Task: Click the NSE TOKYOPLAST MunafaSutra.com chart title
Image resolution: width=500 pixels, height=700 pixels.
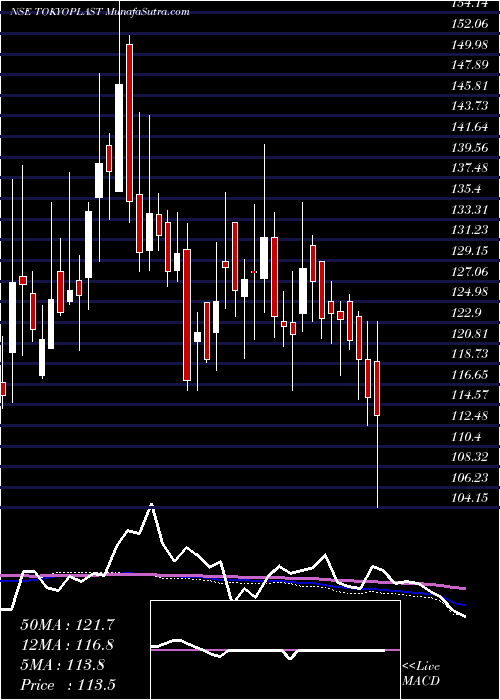Action: point(100,11)
